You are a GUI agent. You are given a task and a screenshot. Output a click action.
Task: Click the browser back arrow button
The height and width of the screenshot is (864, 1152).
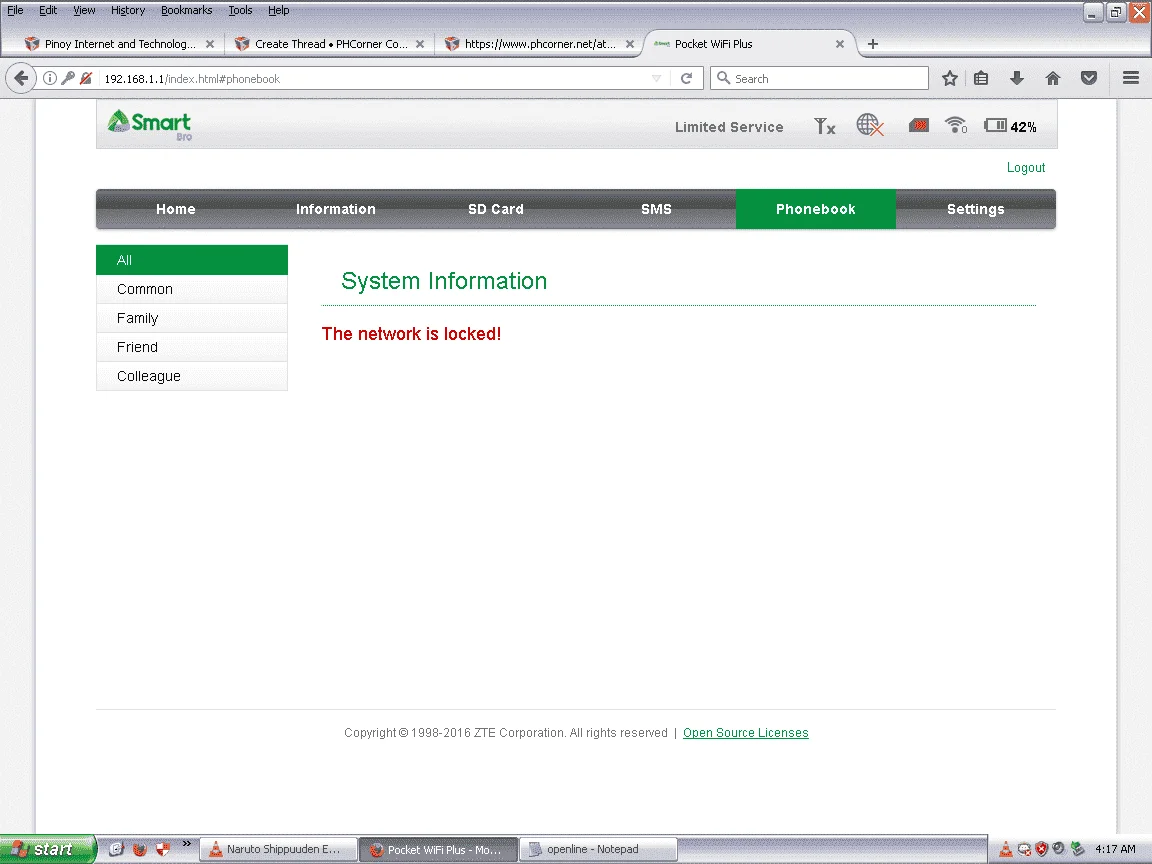tap(21, 78)
